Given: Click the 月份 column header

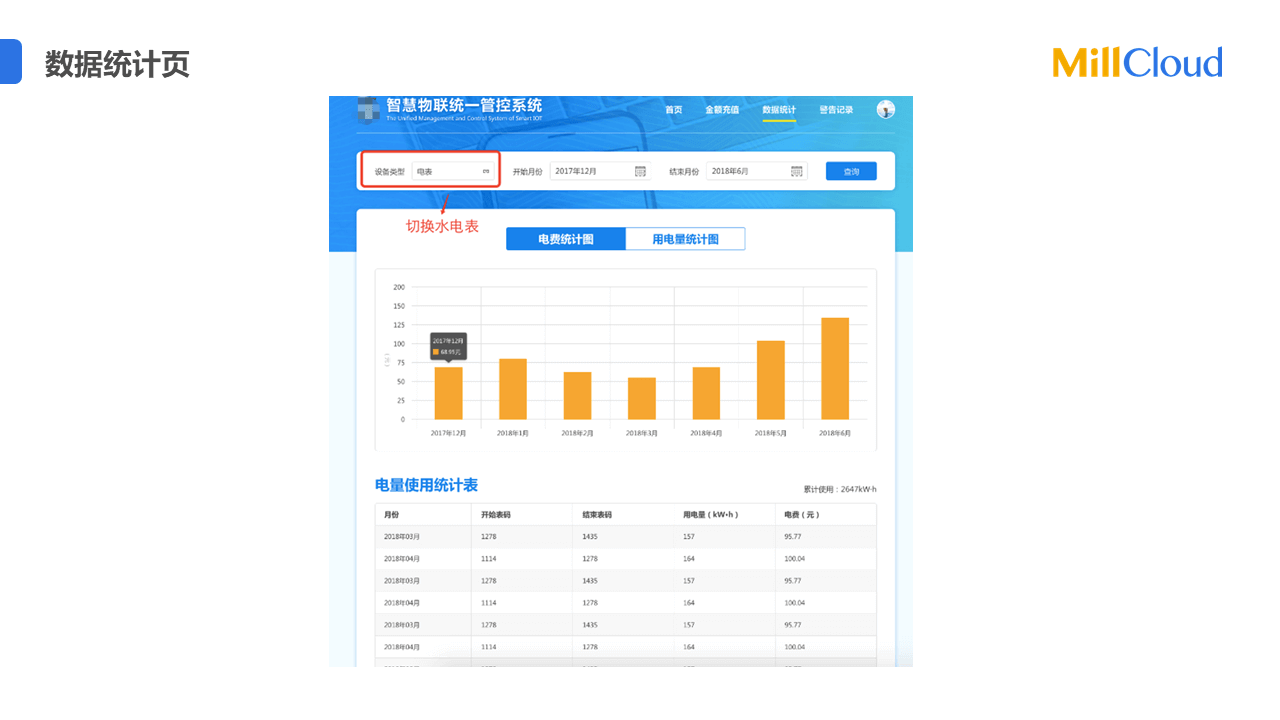Looking at the screenshot, I should click(392, 515).
